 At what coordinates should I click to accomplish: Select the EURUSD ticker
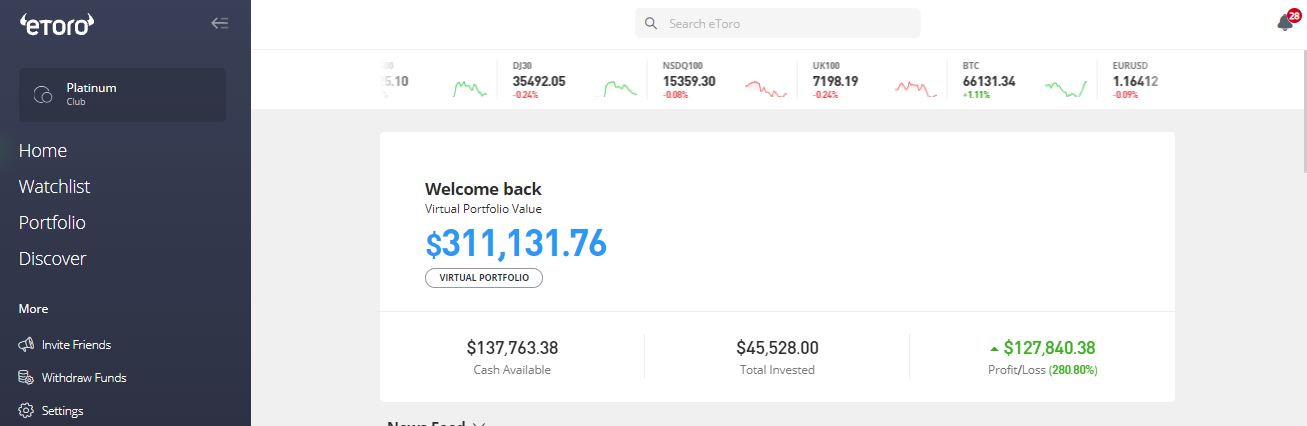(1135, 80)
